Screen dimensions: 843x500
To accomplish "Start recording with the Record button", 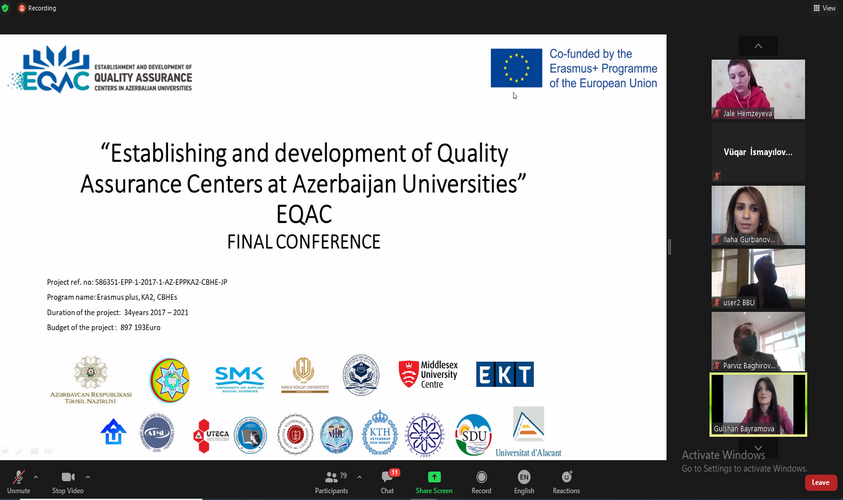I will coord(482,481).
